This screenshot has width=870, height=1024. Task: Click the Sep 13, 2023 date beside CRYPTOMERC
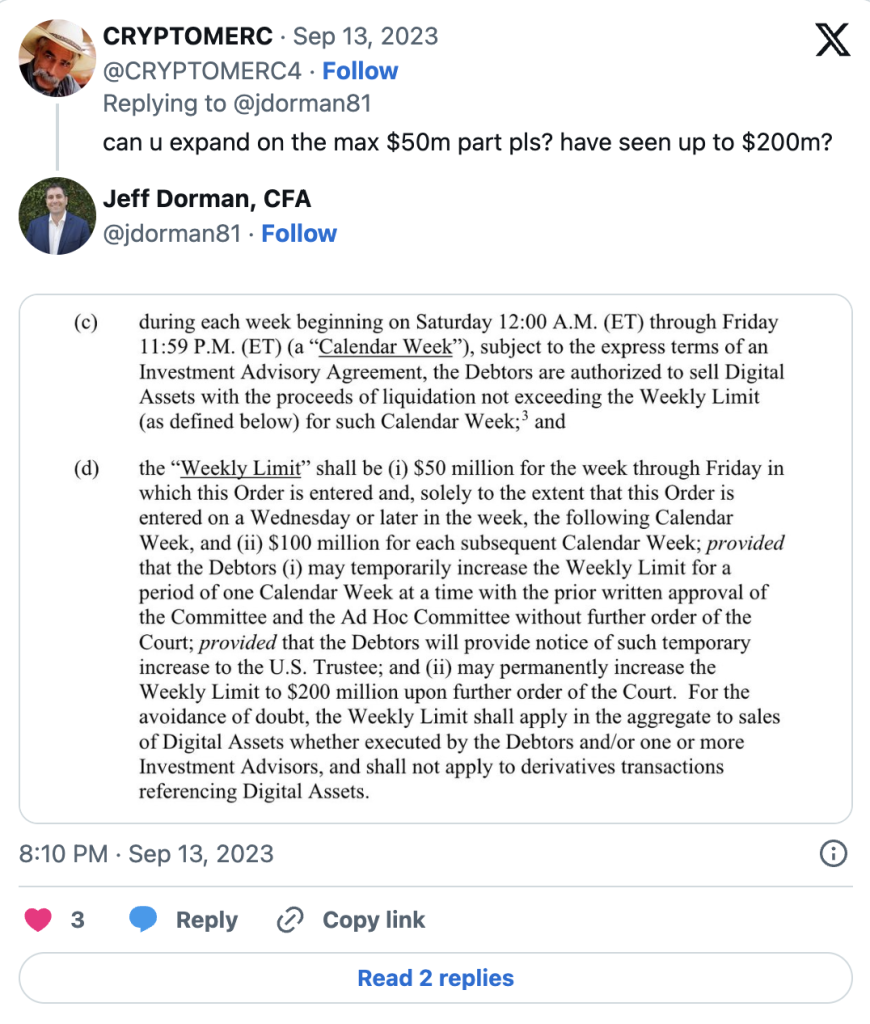(x=365, y=37)
